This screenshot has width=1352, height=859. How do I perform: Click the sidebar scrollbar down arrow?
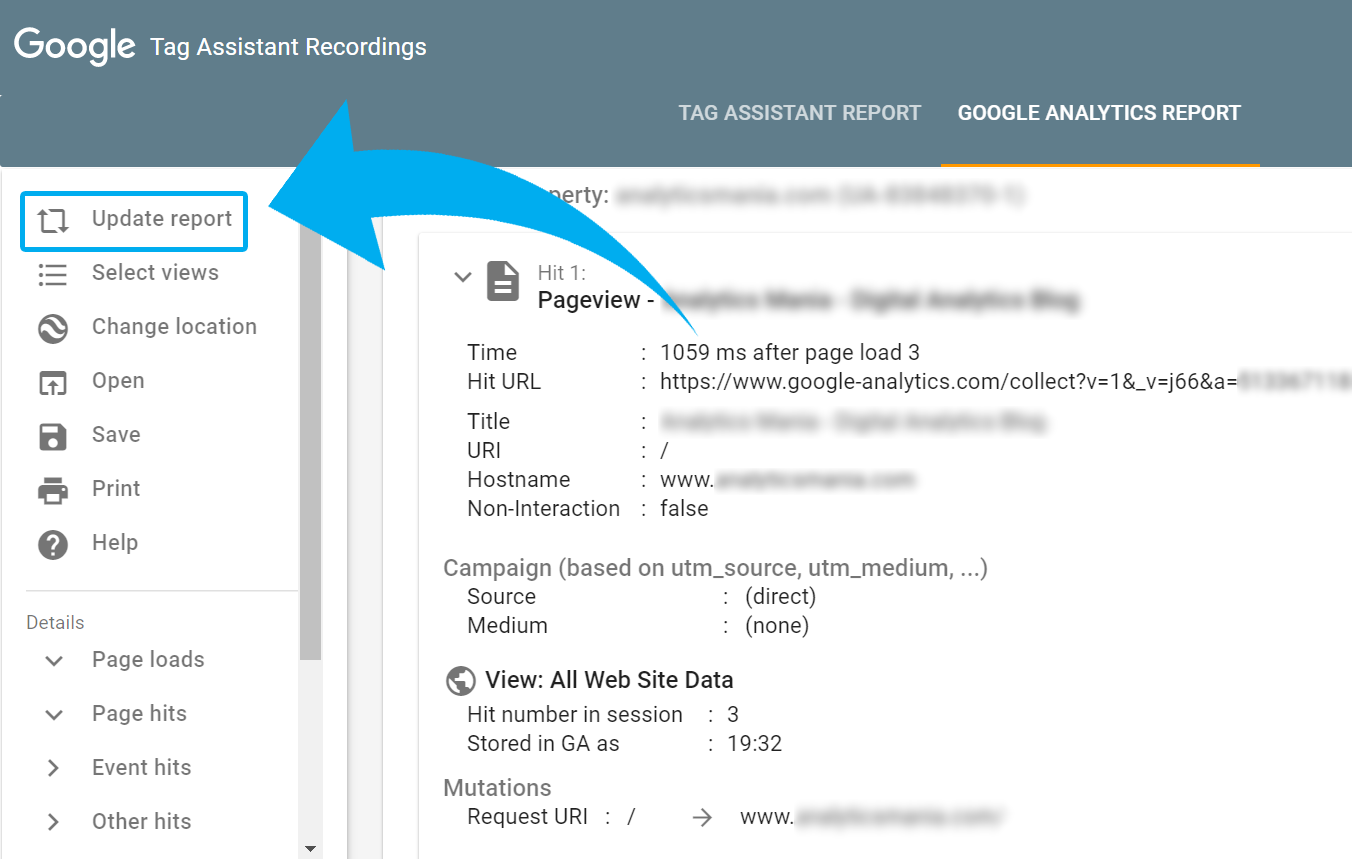tap(310, 848)
